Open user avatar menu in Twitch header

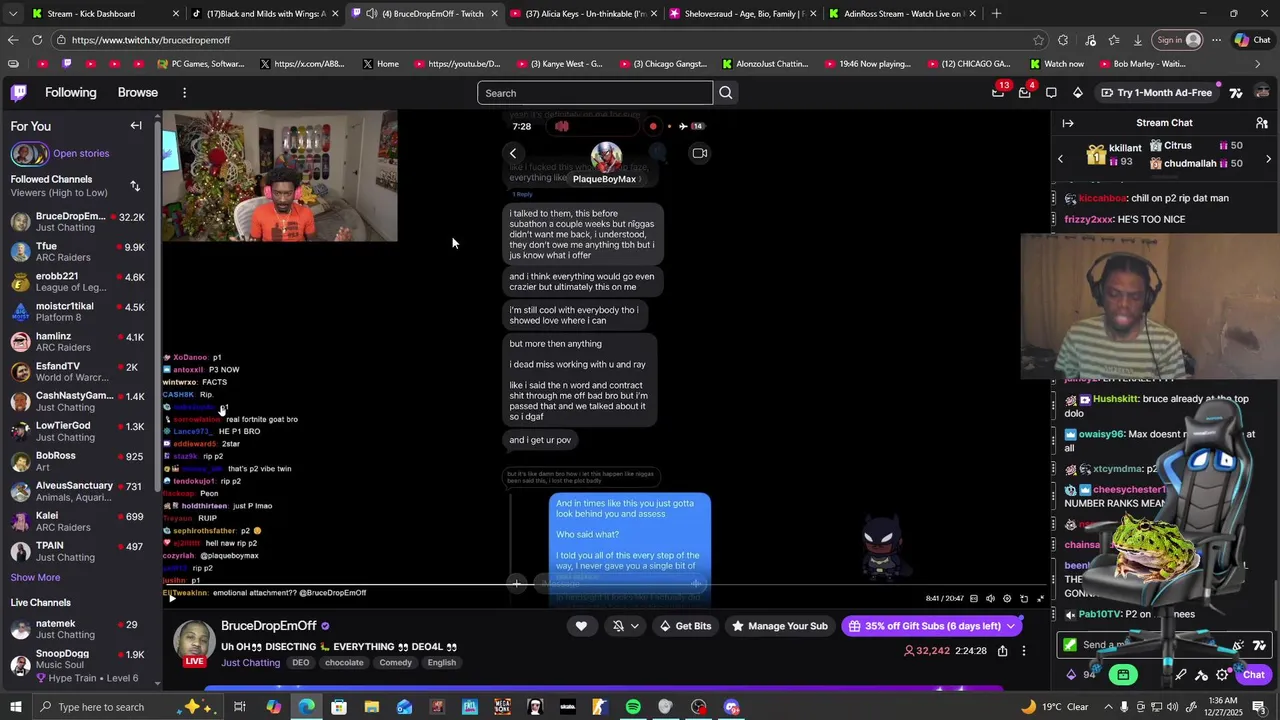1262,92
